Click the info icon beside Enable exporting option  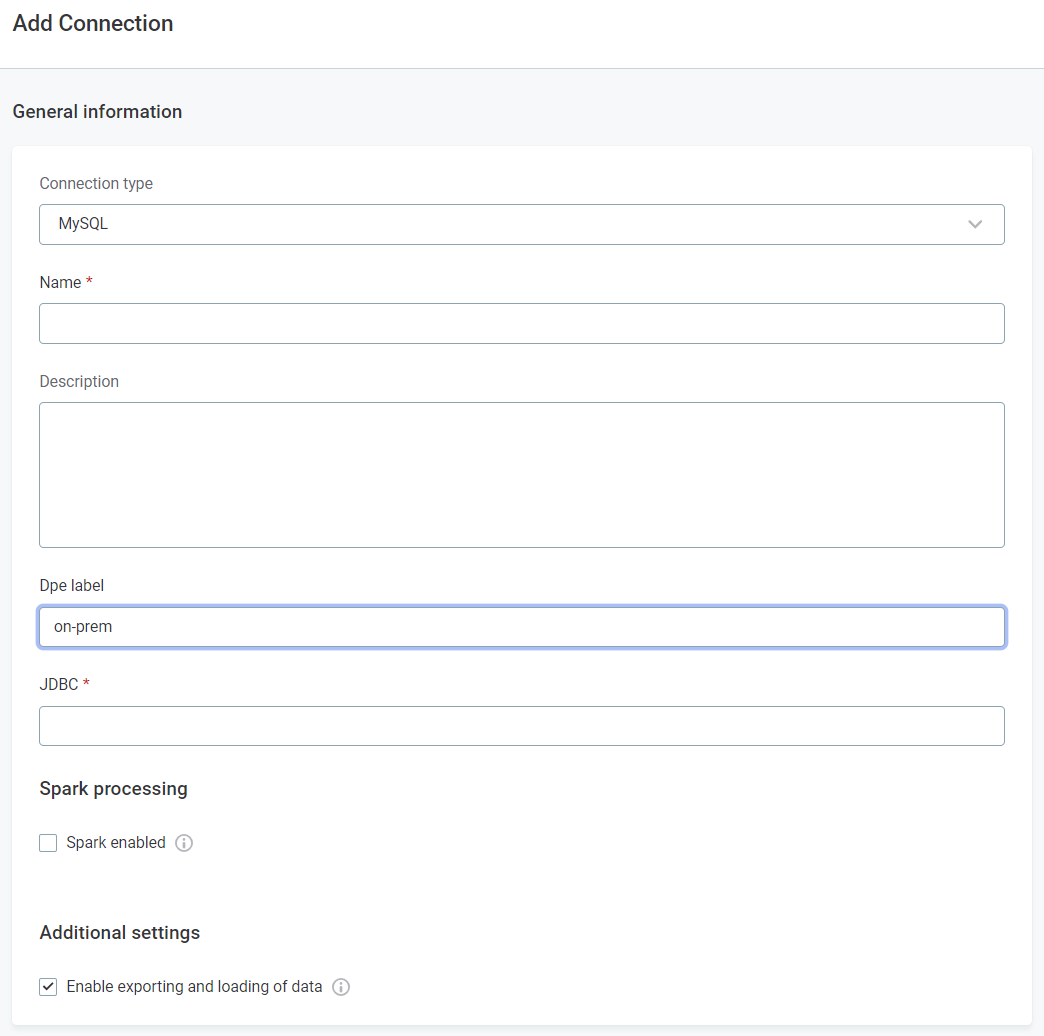[x=341, y=986]
